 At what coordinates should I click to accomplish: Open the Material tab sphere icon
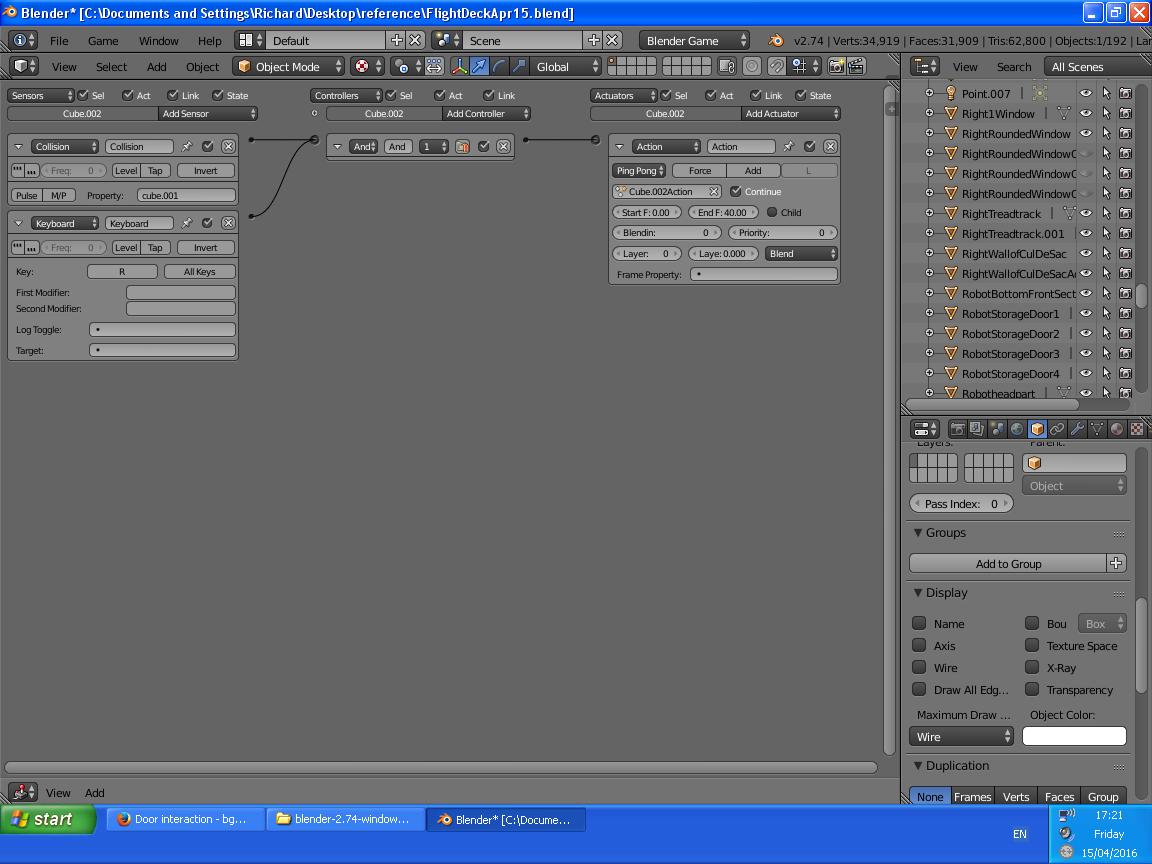point(1117,429)
